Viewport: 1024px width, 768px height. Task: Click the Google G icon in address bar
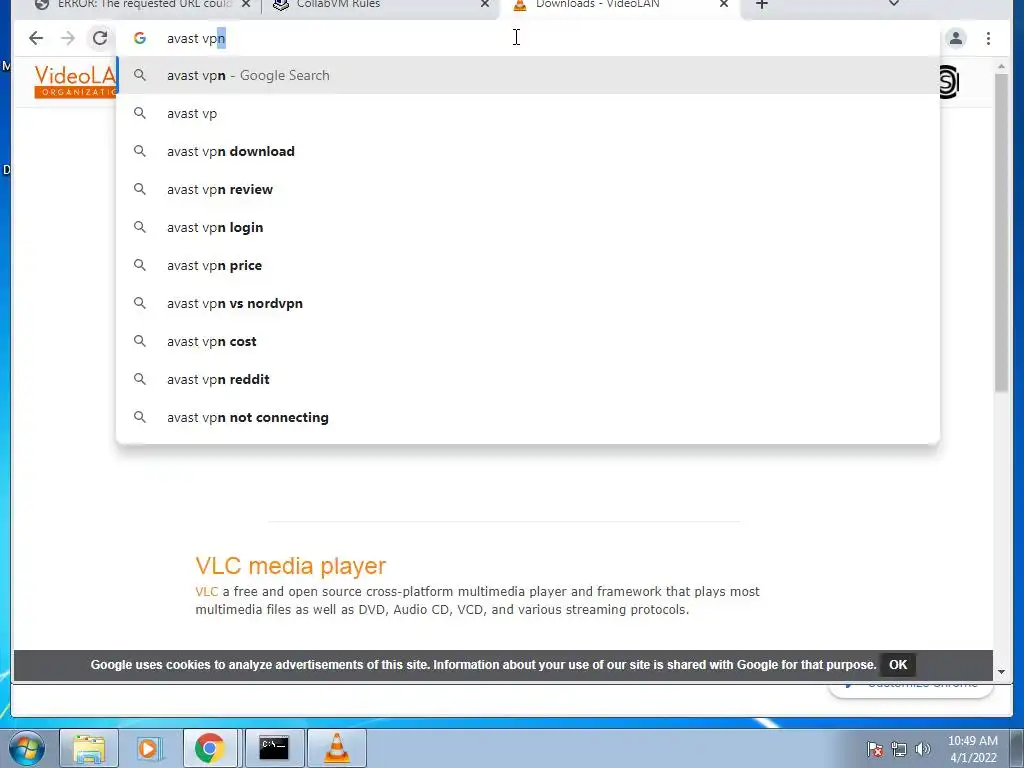[140, 38]
